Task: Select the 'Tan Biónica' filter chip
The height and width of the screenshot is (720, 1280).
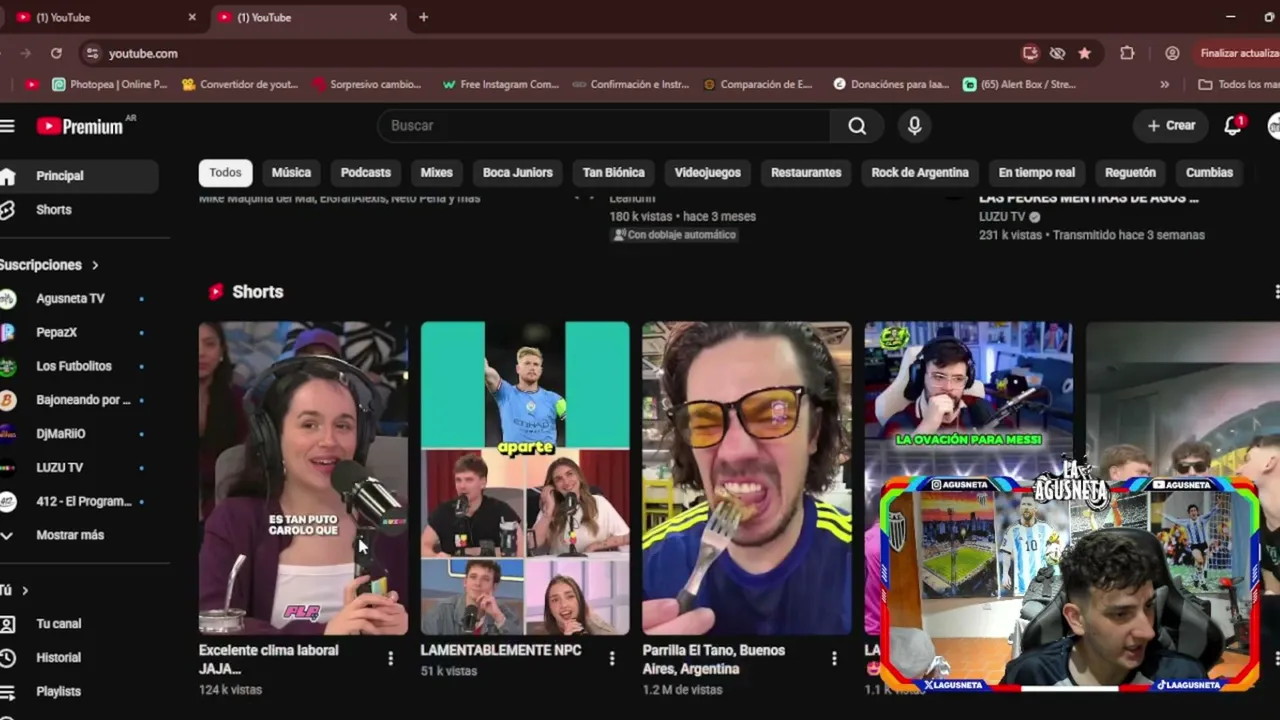Action: tap(614, 172)
